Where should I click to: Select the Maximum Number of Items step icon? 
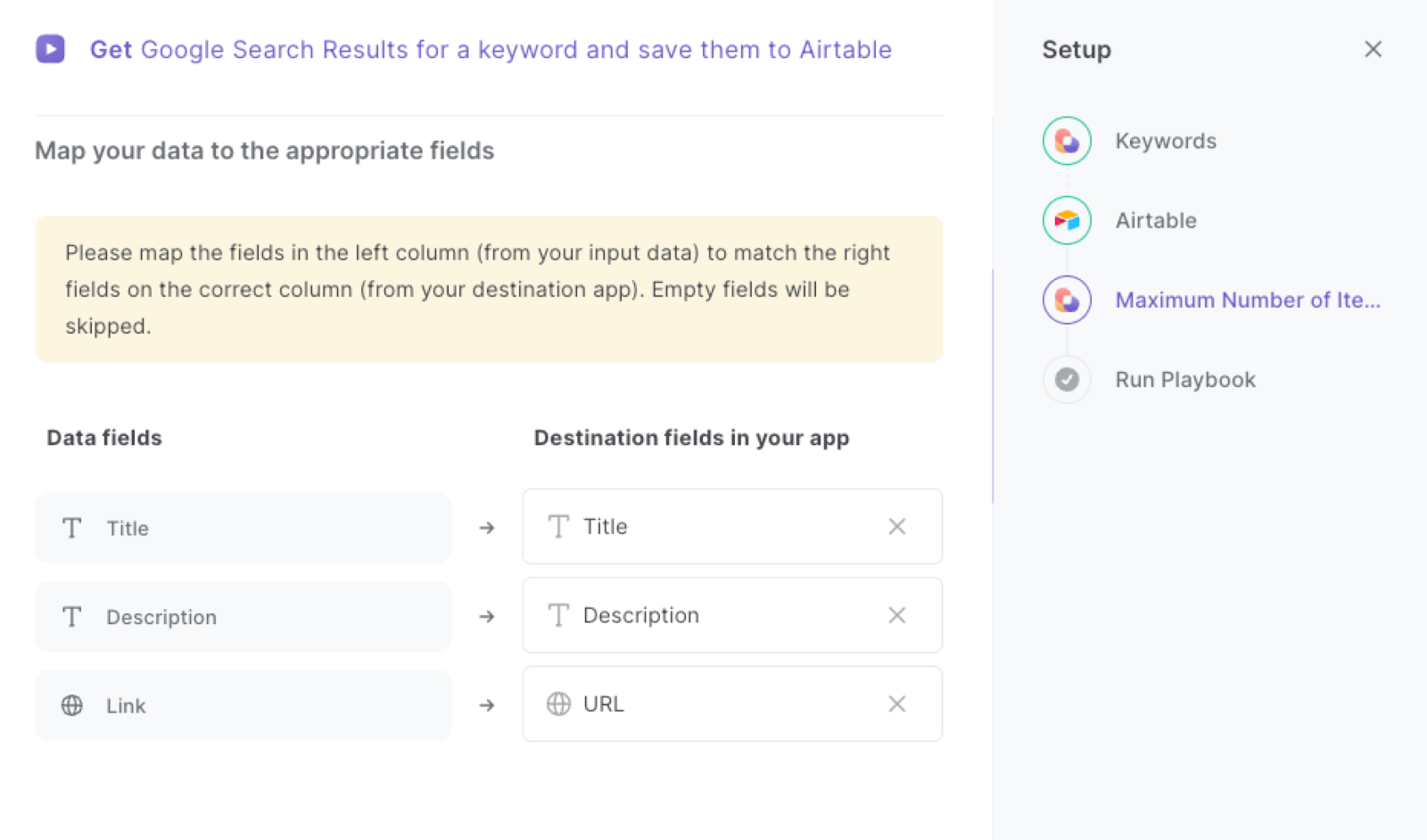tap(1067, 300)
